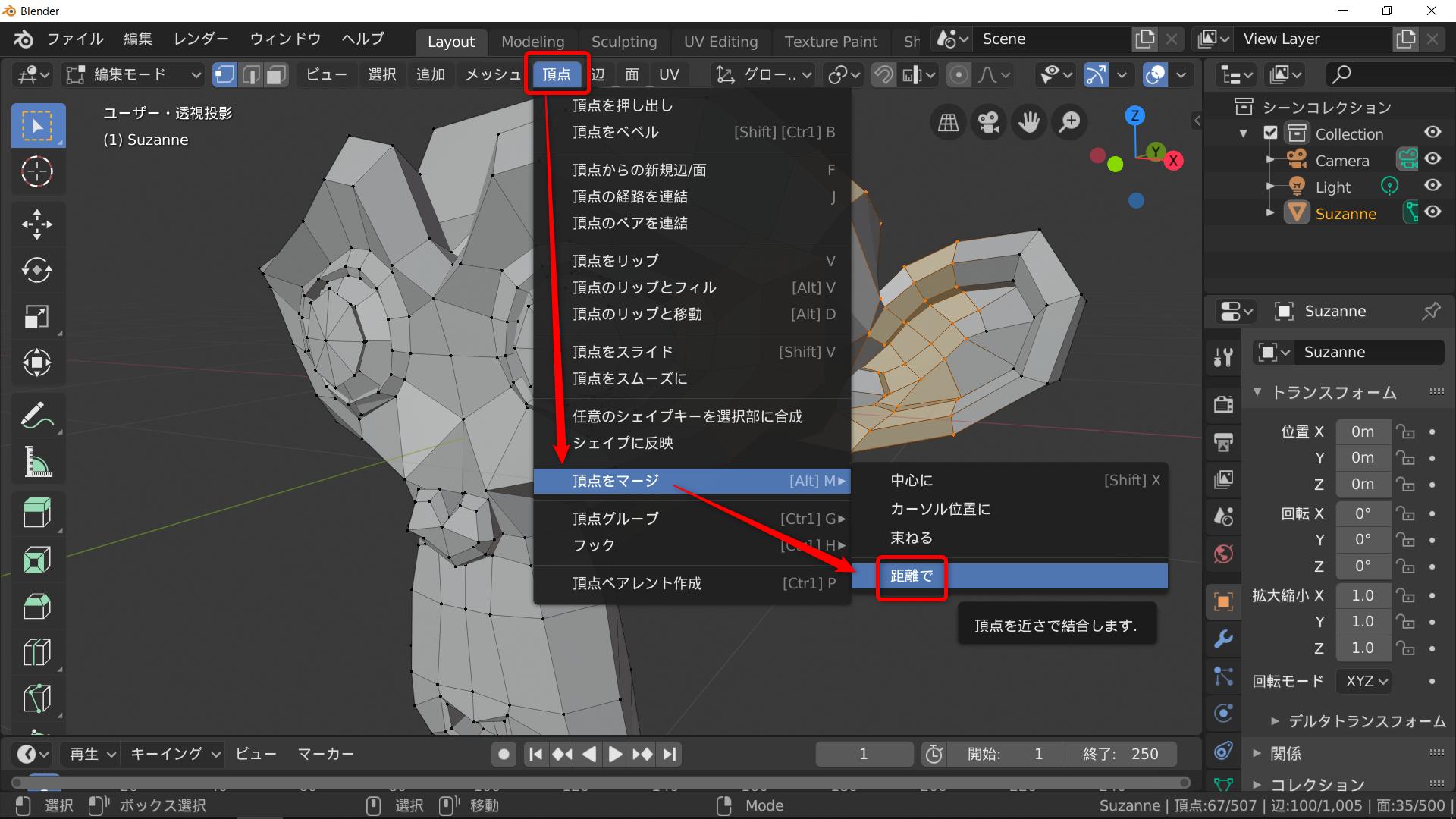Select the 3D Cursor tool
The width and height of the screenshot is (1456, 819).
pyautogui.click(x=36, y=171)
